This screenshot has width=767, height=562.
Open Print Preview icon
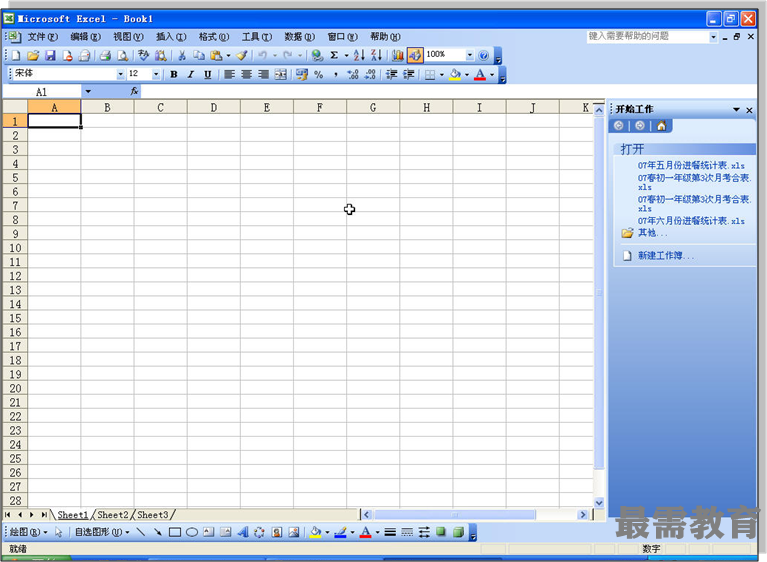point(122,56)
